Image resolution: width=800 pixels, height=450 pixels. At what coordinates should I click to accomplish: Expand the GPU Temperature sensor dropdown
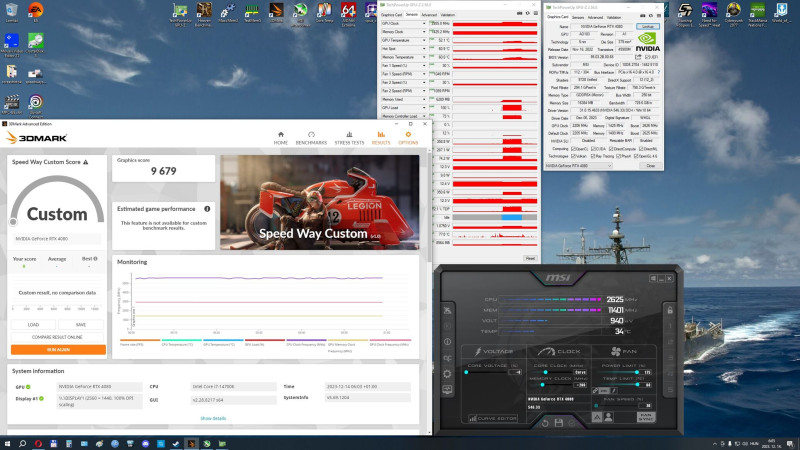pyautogui.click(x=424, y=40)
